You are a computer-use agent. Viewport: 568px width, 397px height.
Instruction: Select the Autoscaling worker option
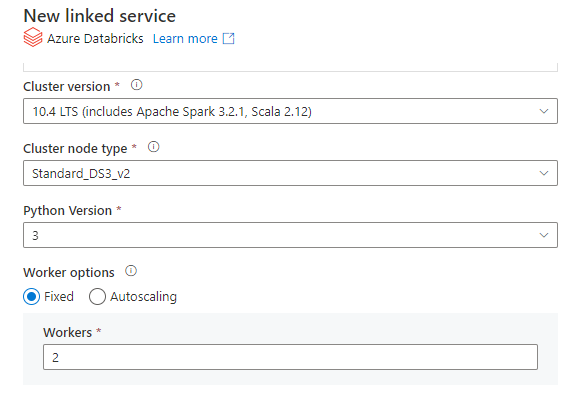click(97, 297)
